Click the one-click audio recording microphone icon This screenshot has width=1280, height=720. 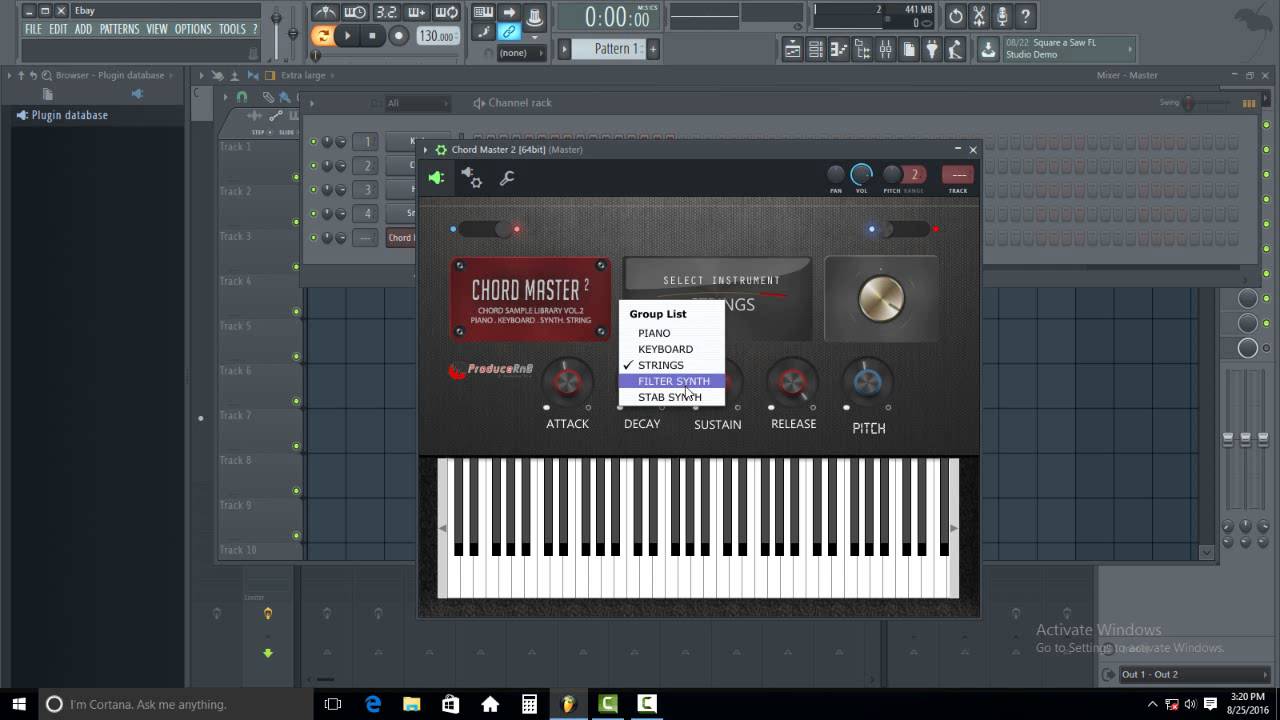pos(1002,16)
